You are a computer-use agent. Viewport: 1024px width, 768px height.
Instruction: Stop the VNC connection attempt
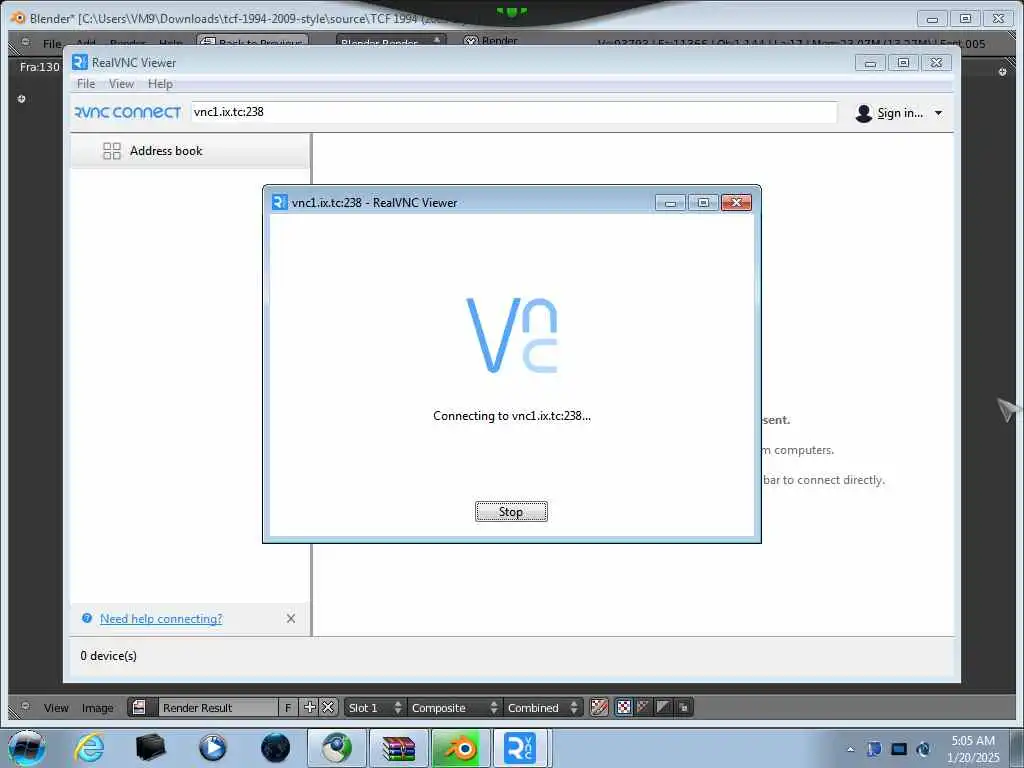(511, 511)
